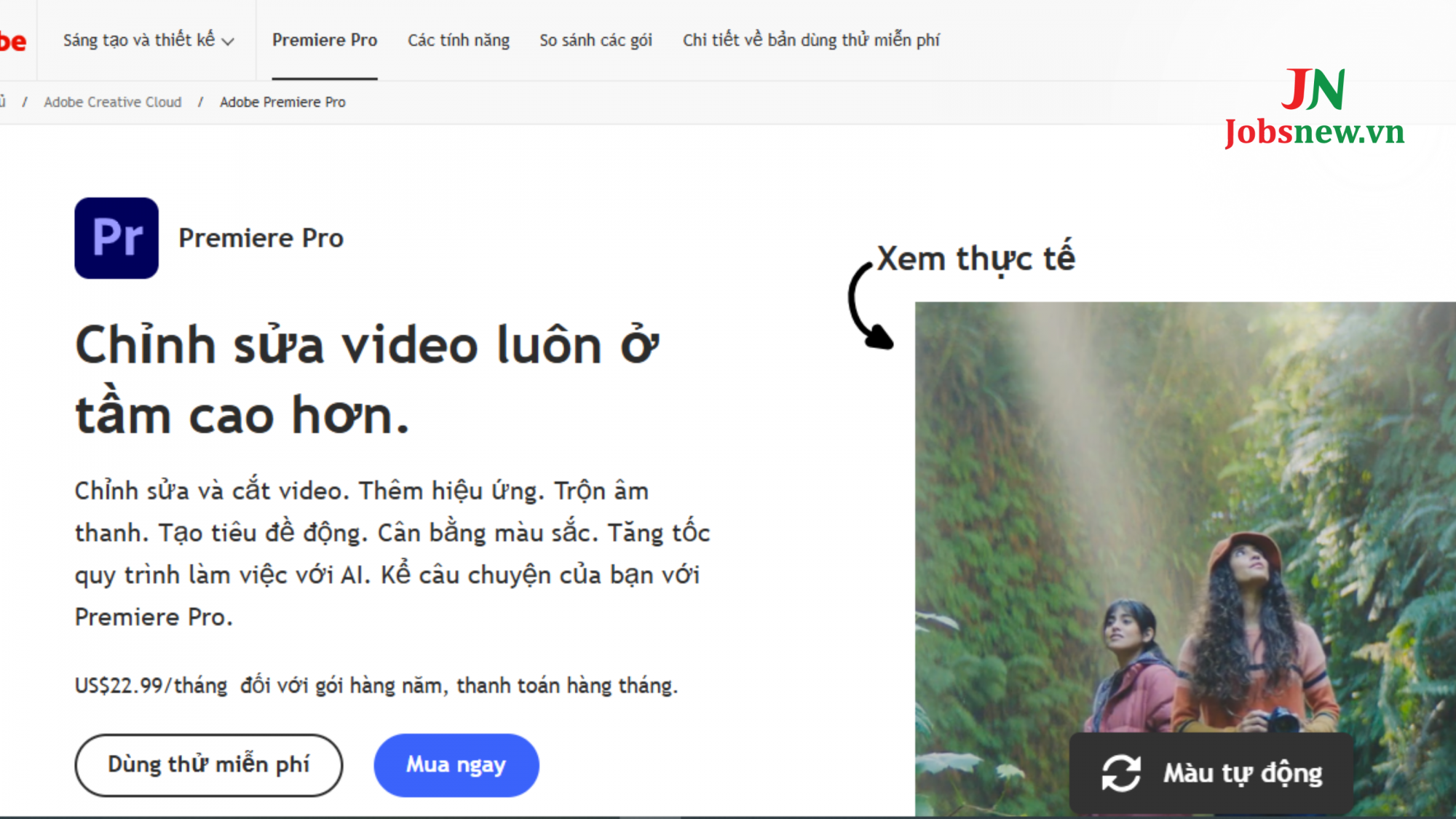Screen dimensions: 1456x819
Task: Expand So sánh các gói section
Action: (595, 40)
